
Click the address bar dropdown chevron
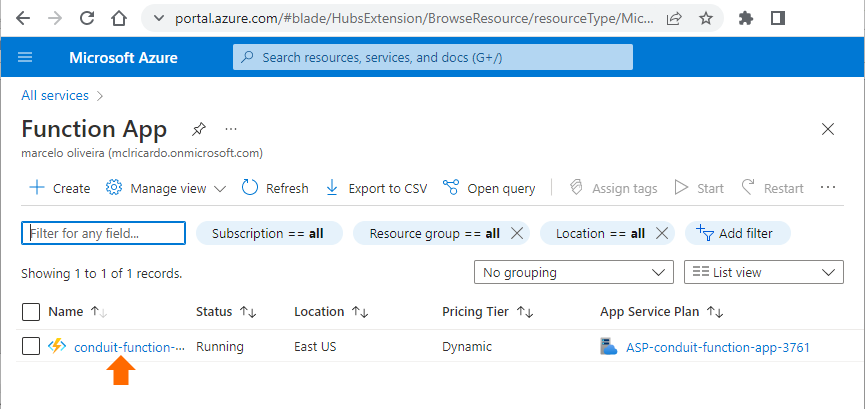click(x=159, y=19)
